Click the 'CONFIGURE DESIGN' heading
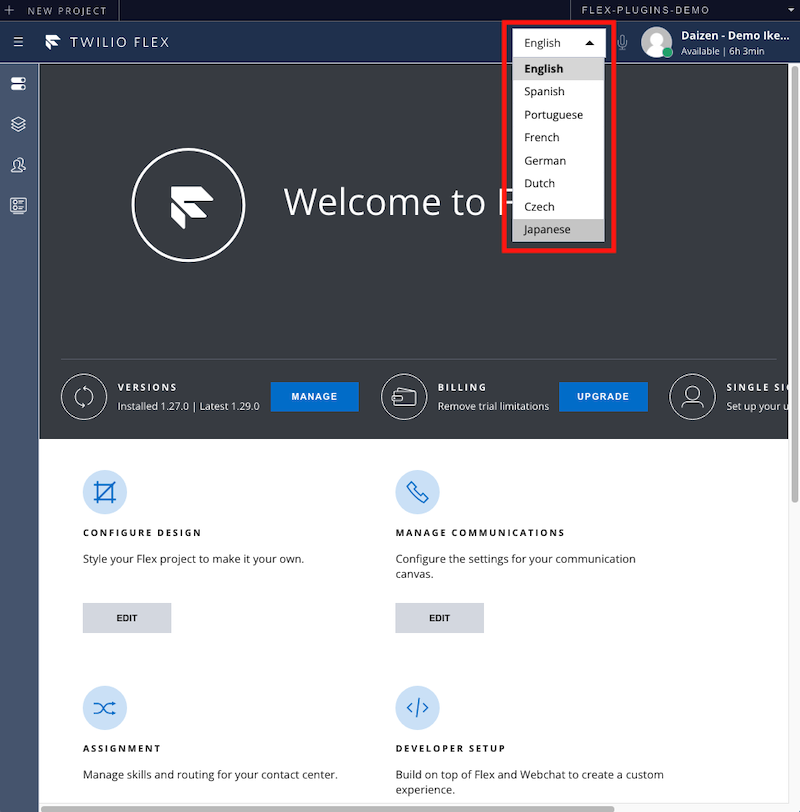 coord(142,533)
